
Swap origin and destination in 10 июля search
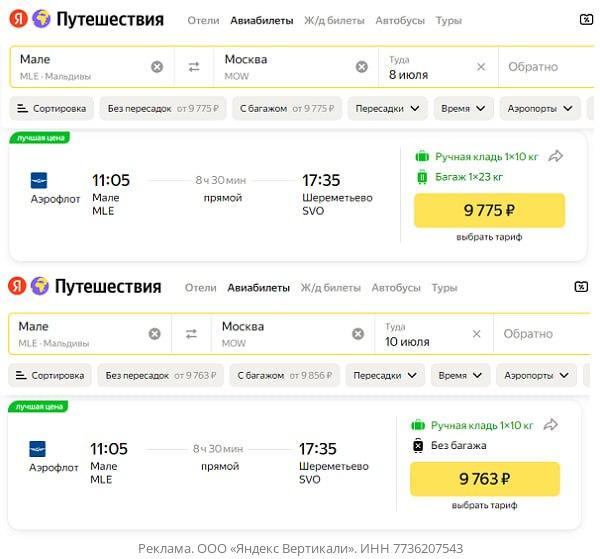pyautogui.click(x=191, y=334)
